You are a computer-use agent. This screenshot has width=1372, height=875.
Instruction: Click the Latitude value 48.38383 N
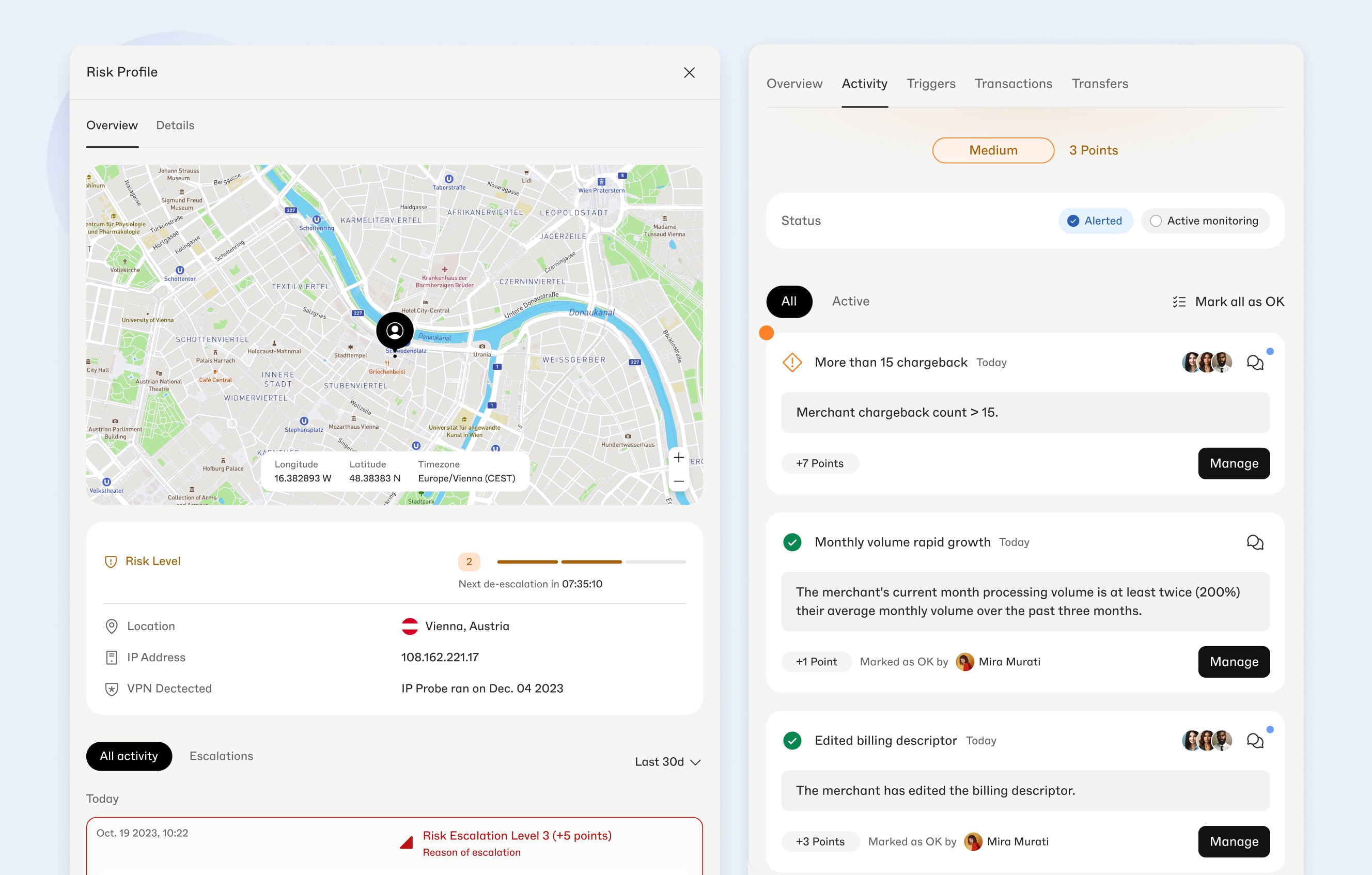coord(375,478)
